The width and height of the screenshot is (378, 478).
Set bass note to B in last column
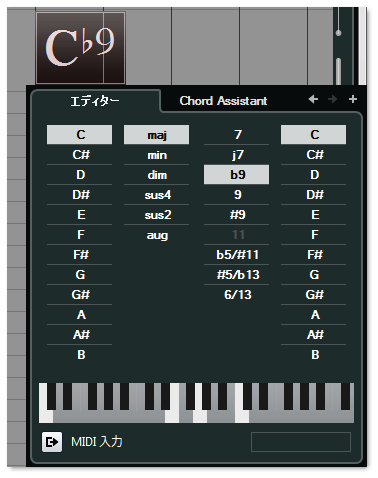click(313, 355)
